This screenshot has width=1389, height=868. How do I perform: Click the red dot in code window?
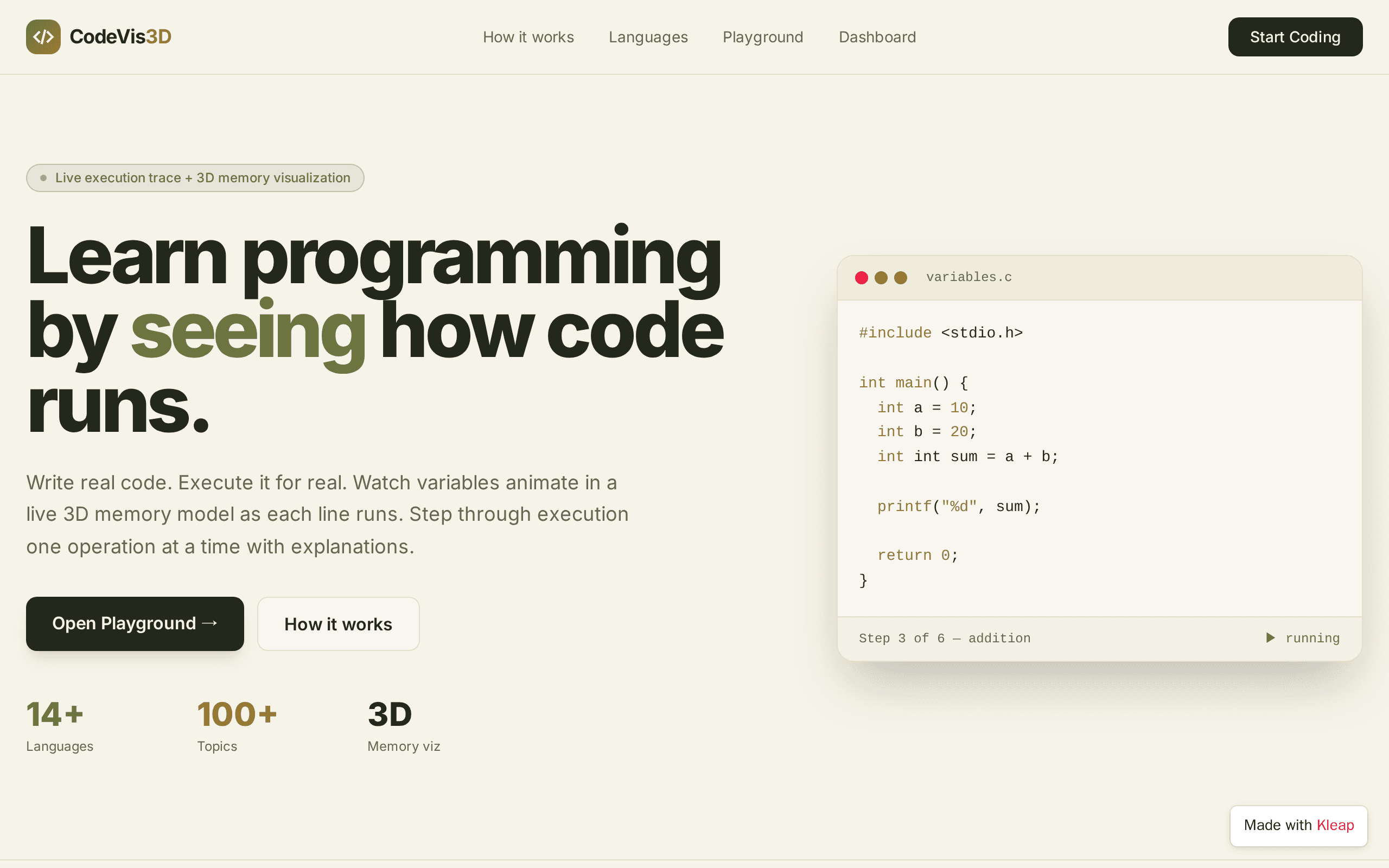tap(861, 278)
